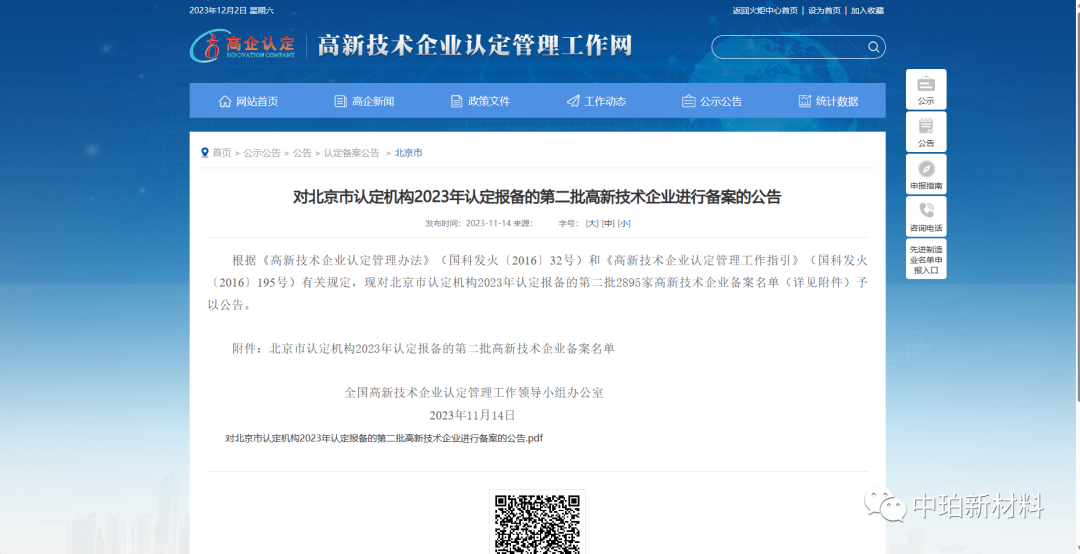Open 网站首页 navigation tab
Screen dimensions: 1080x554
coord(248,101)
